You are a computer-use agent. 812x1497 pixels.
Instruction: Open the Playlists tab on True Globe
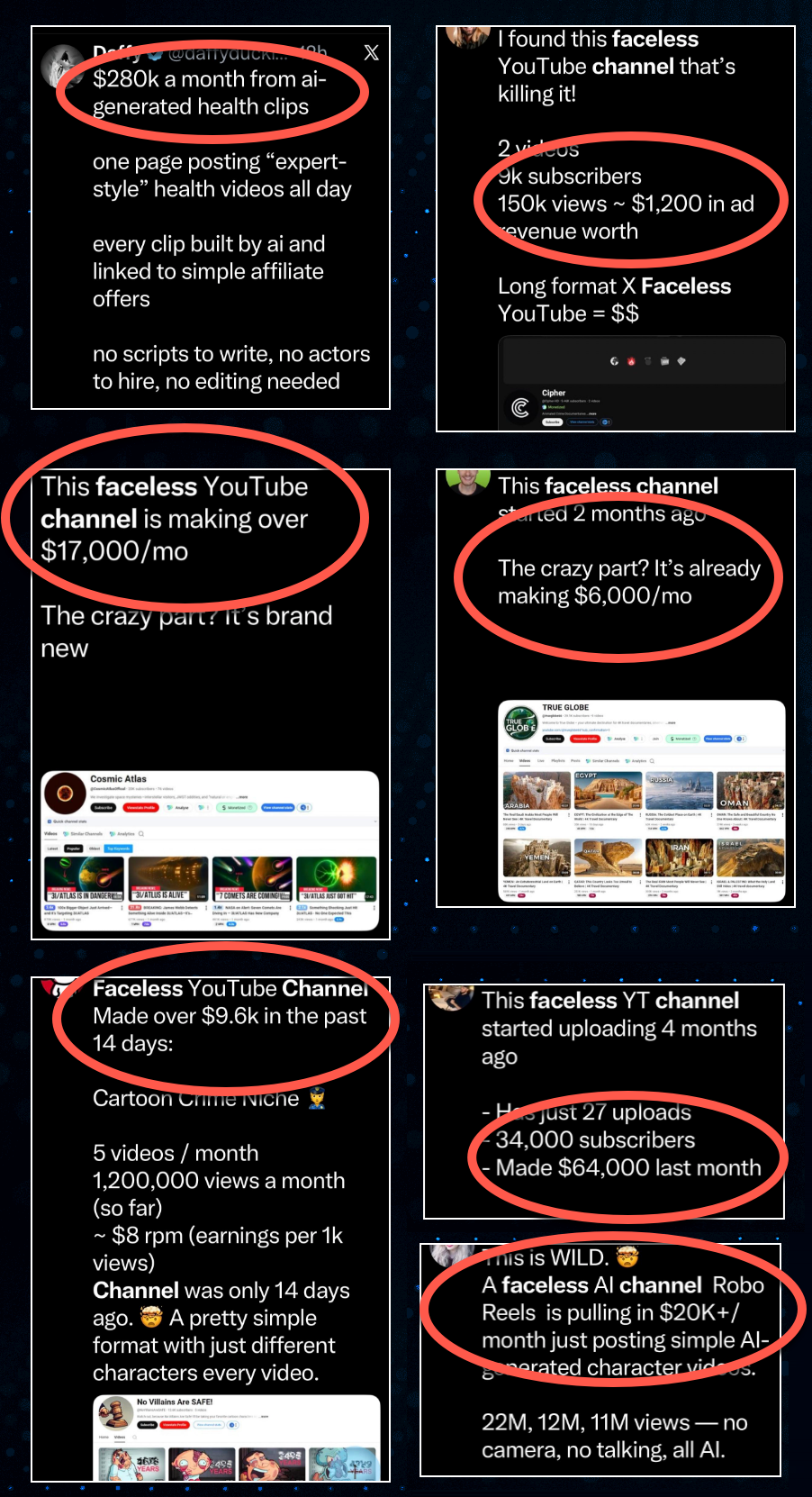558,761
